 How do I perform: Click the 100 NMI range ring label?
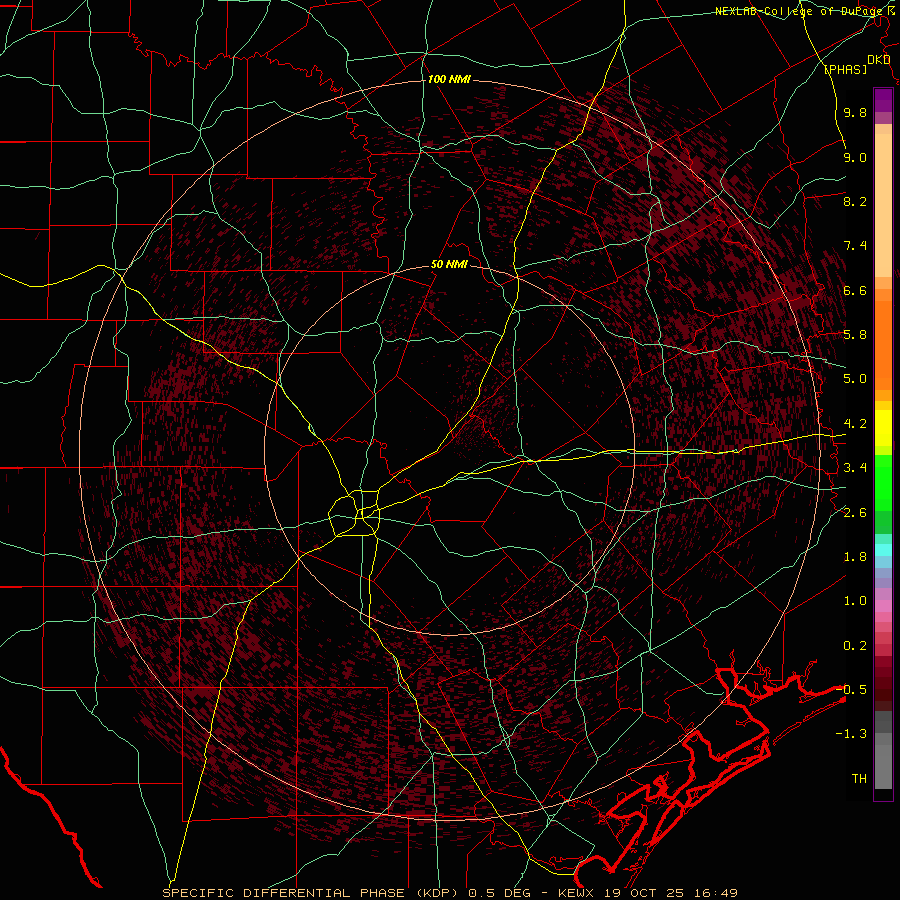coord(449,79)
